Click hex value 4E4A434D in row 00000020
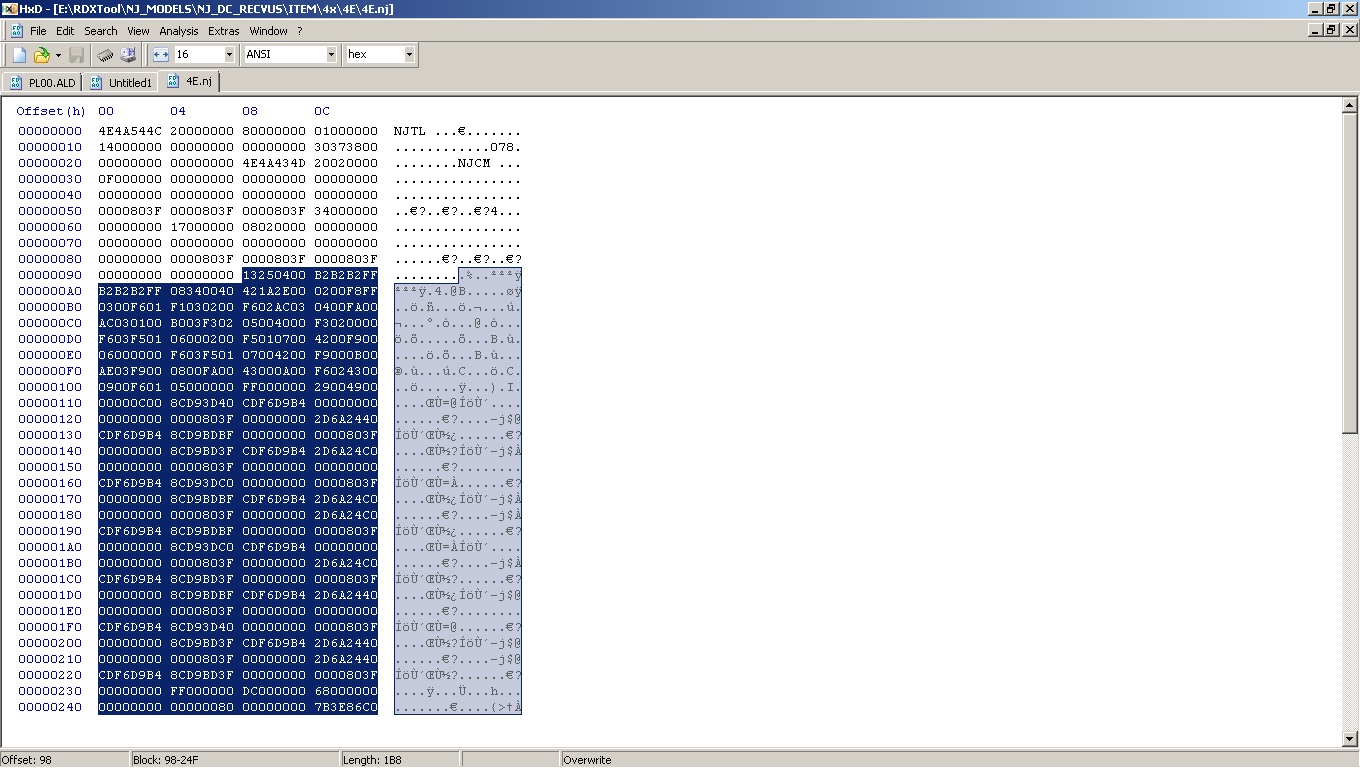1360x768 pixels. [274, 163]
